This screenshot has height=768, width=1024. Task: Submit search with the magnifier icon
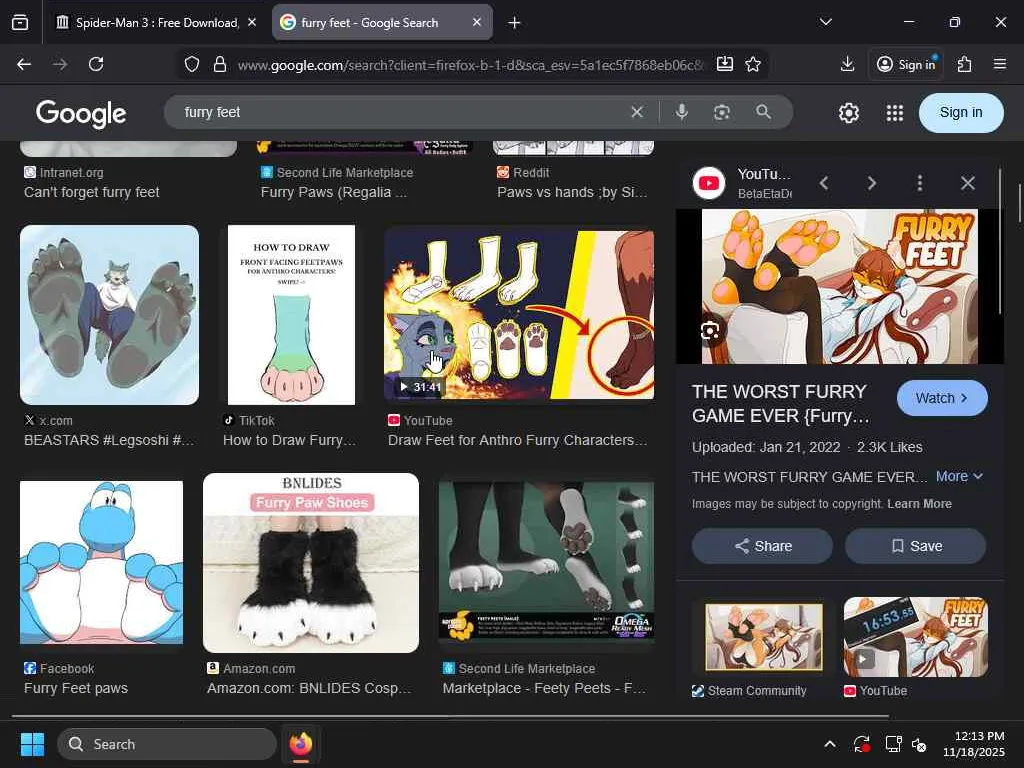click(763, 112)
